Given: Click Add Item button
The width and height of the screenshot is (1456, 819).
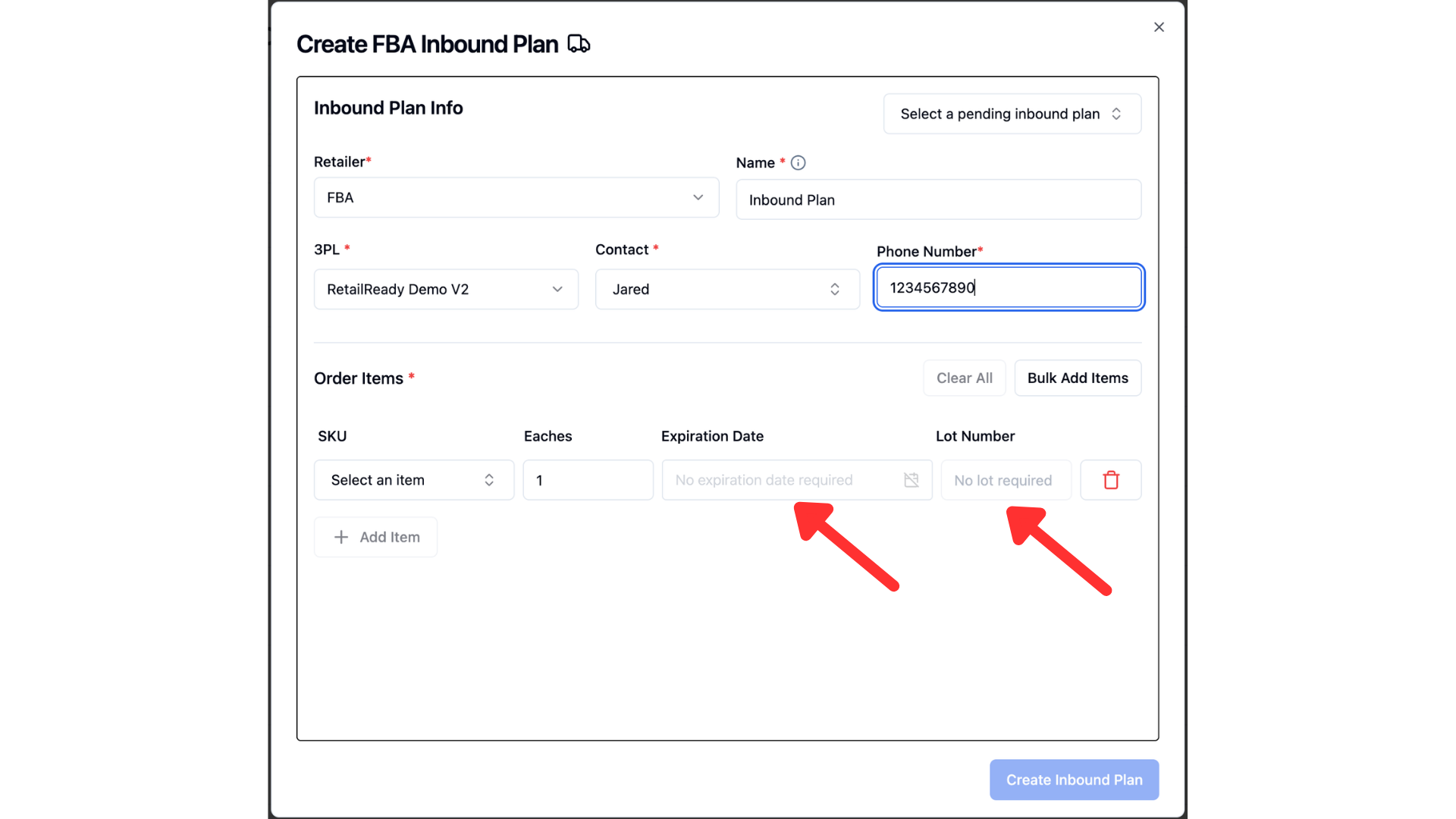Looking at the screenshot, I should coord(375,537).
